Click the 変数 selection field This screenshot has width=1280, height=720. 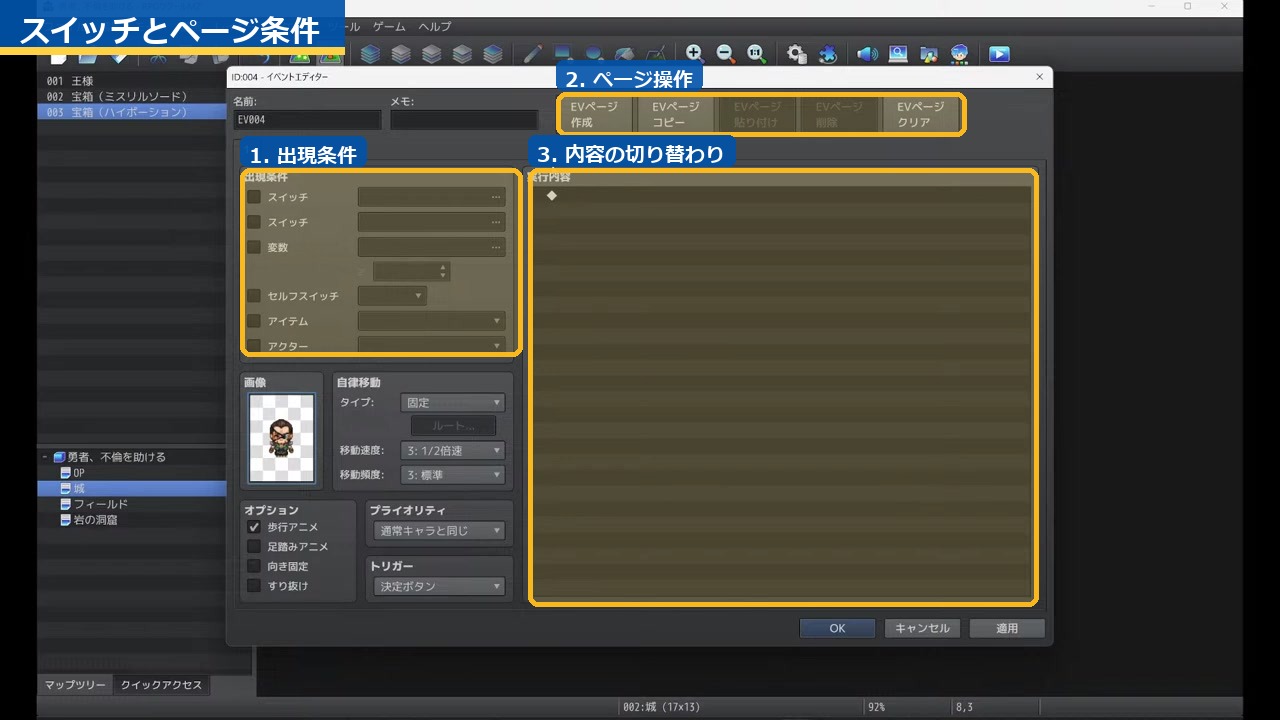tap(432, 247)
